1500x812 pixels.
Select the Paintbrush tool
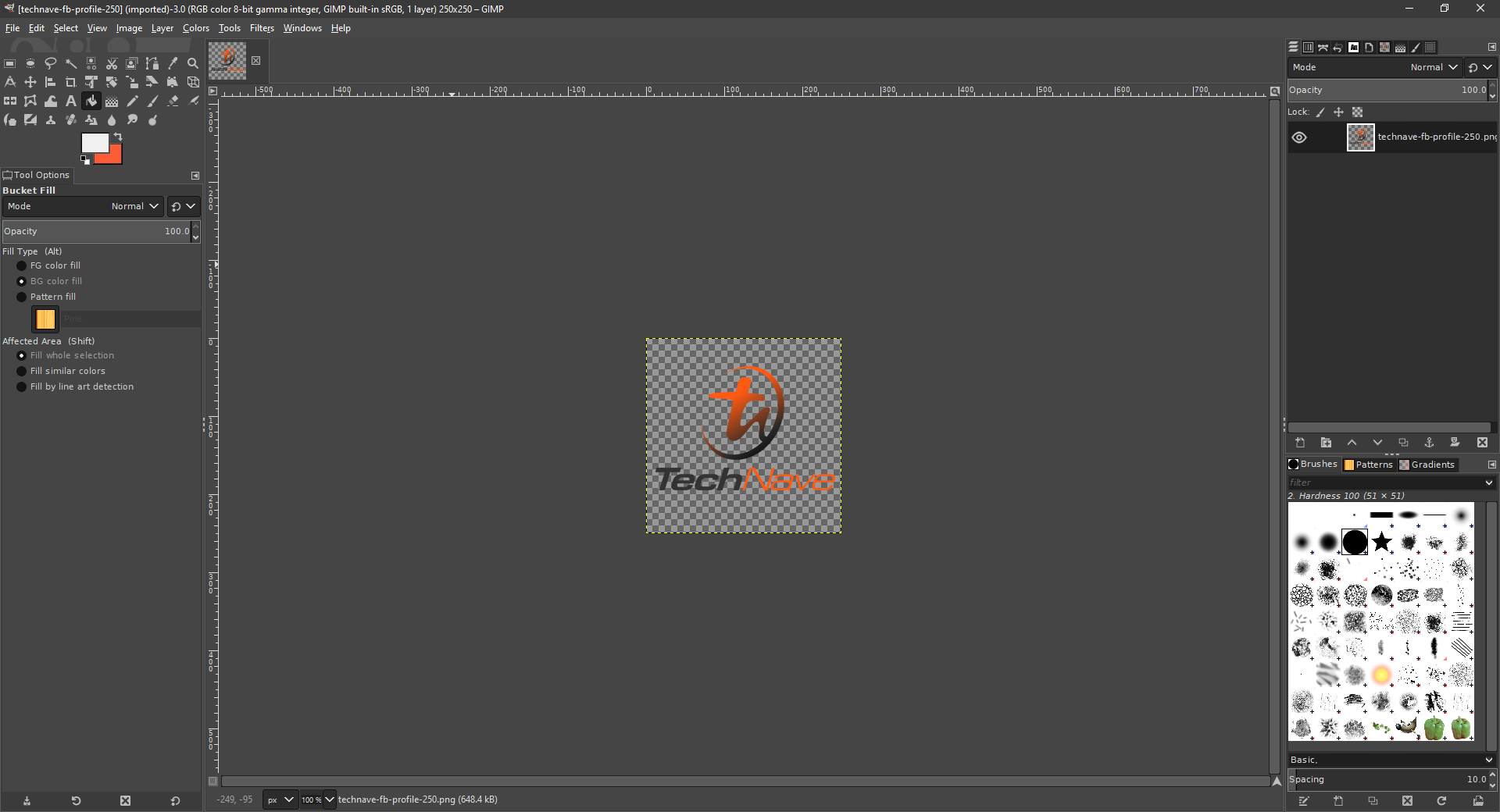152,101
